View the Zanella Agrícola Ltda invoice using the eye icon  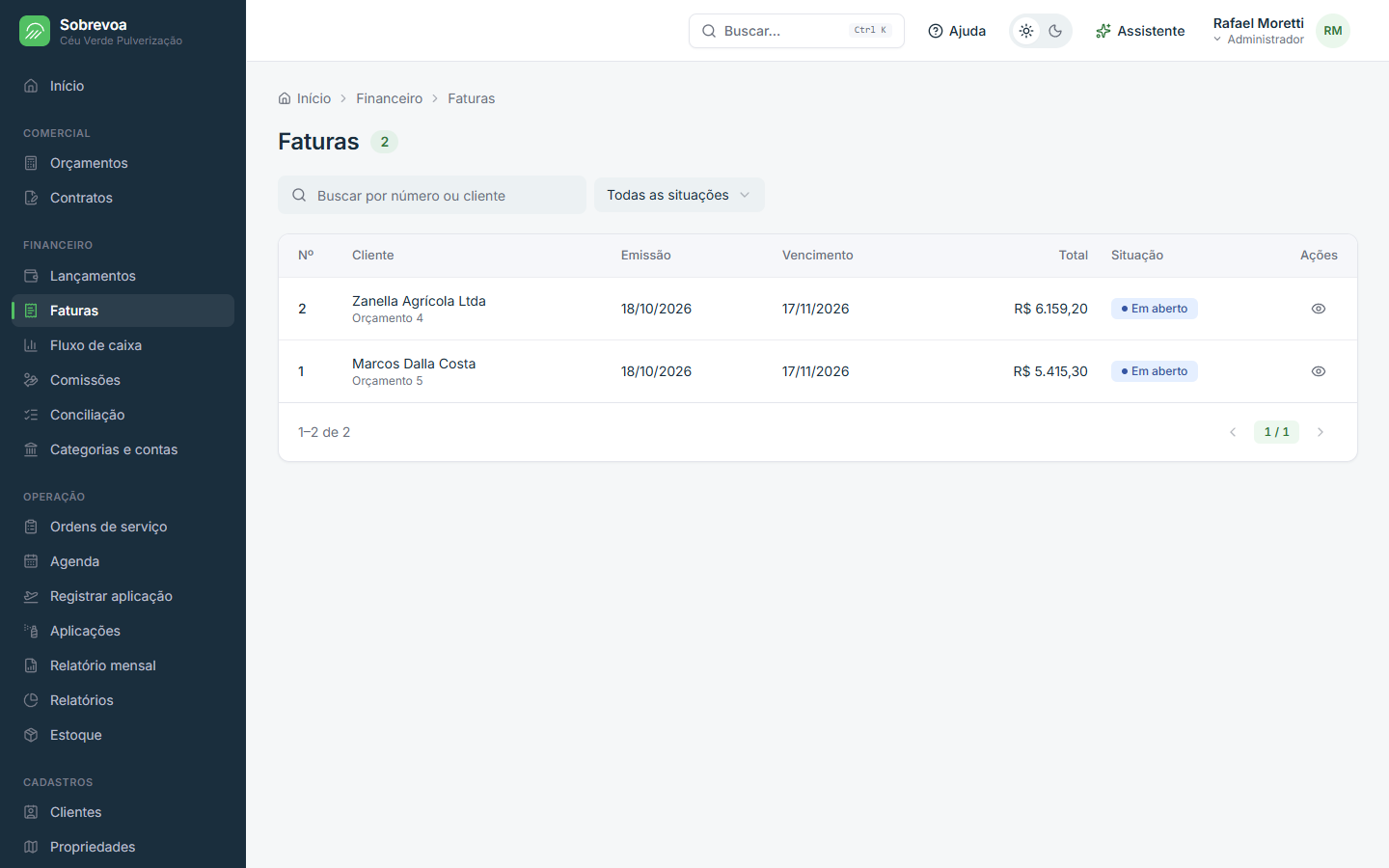click(1319, 309)
